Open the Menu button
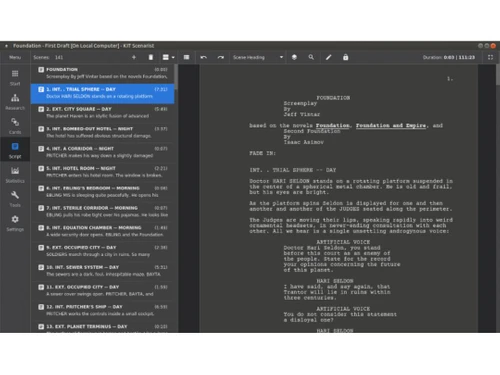 15,57
